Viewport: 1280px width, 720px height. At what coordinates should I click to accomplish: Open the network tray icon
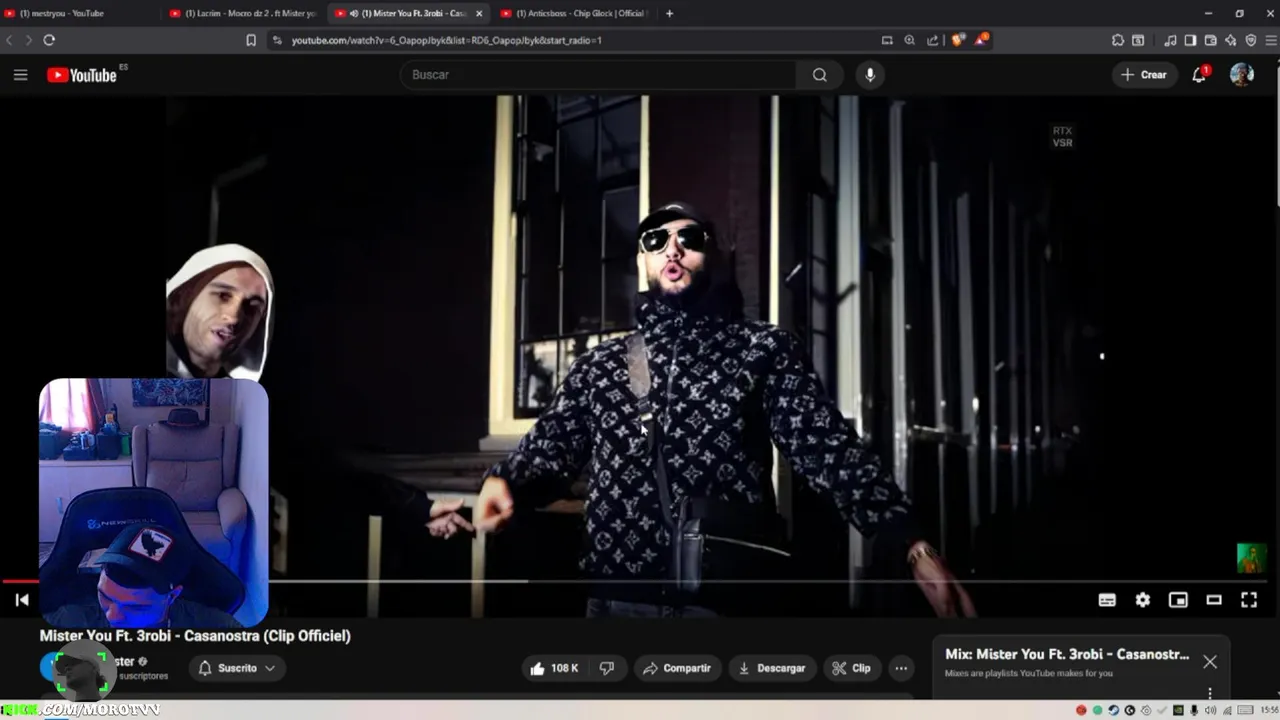click(x=1227, y=710)
